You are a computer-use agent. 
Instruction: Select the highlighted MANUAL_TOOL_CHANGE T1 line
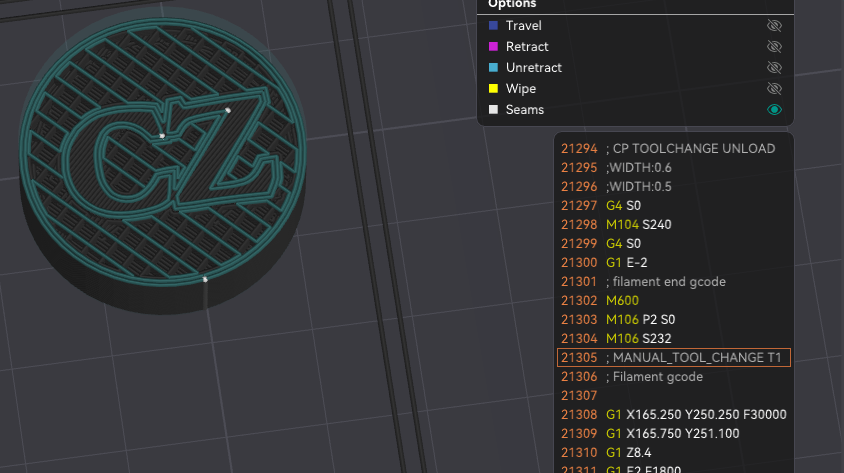point(673,358)
